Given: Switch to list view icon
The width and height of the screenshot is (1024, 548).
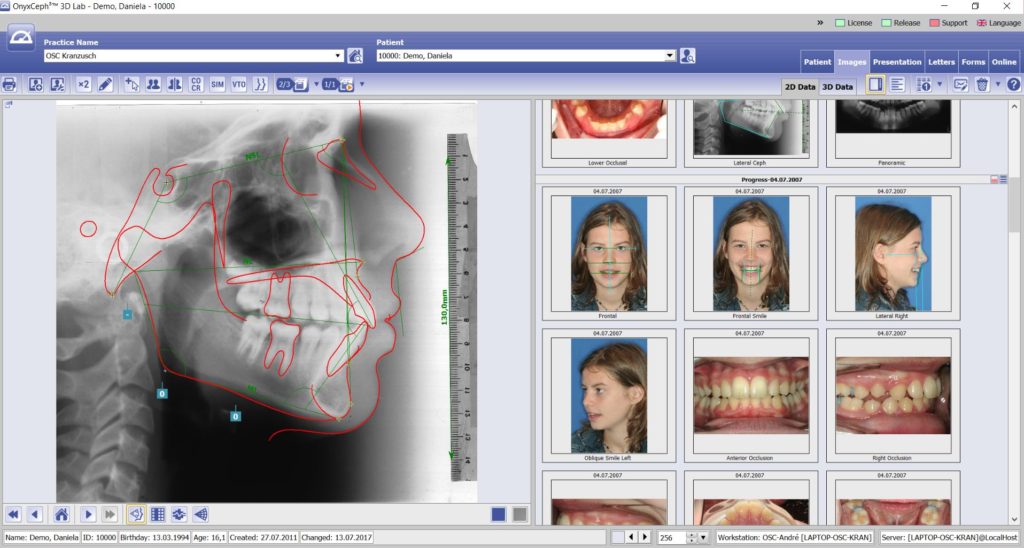Looking at the screenshot, I should coord(897,84).
